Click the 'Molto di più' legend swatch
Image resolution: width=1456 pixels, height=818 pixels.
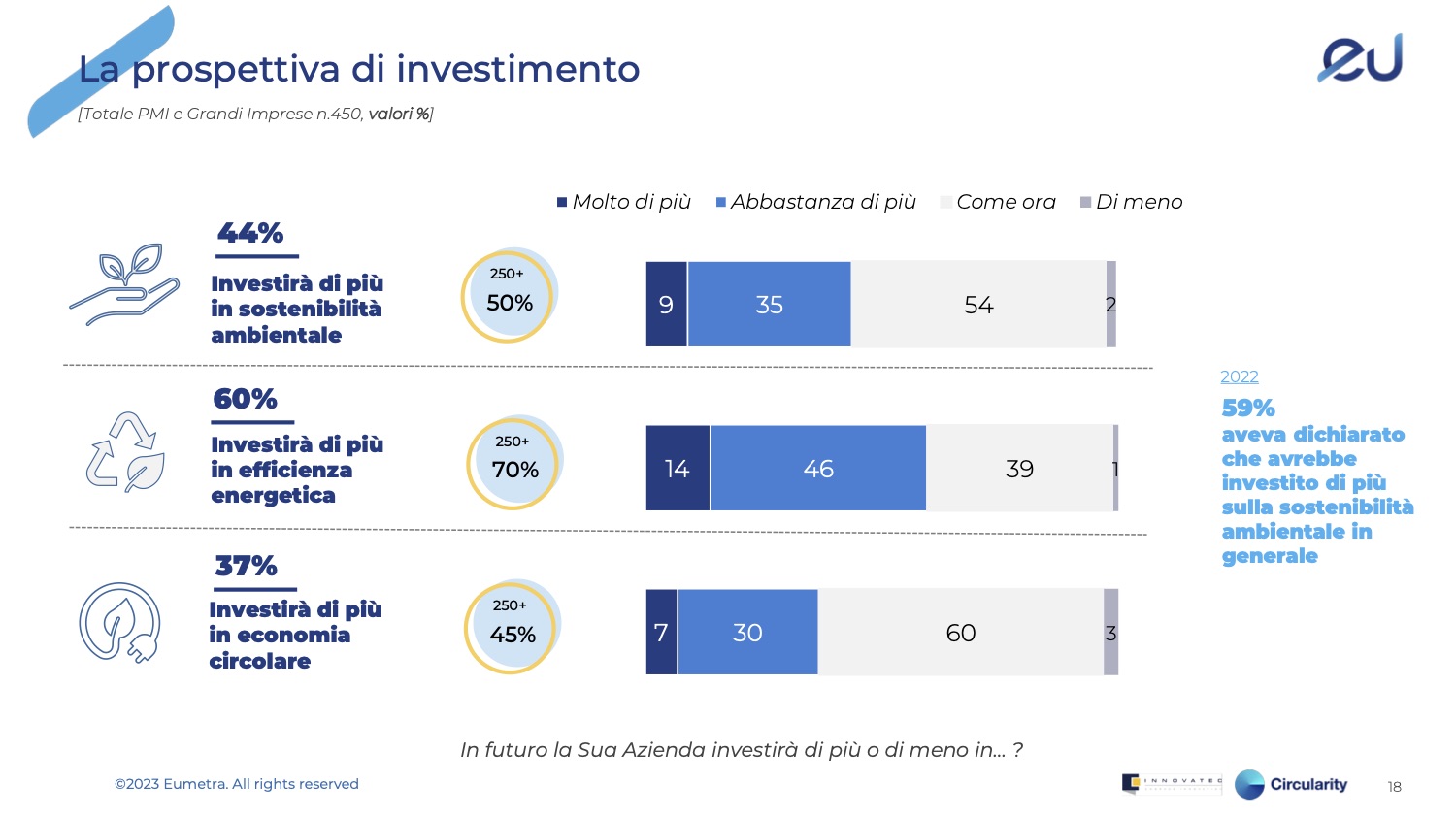click(562, 202)
